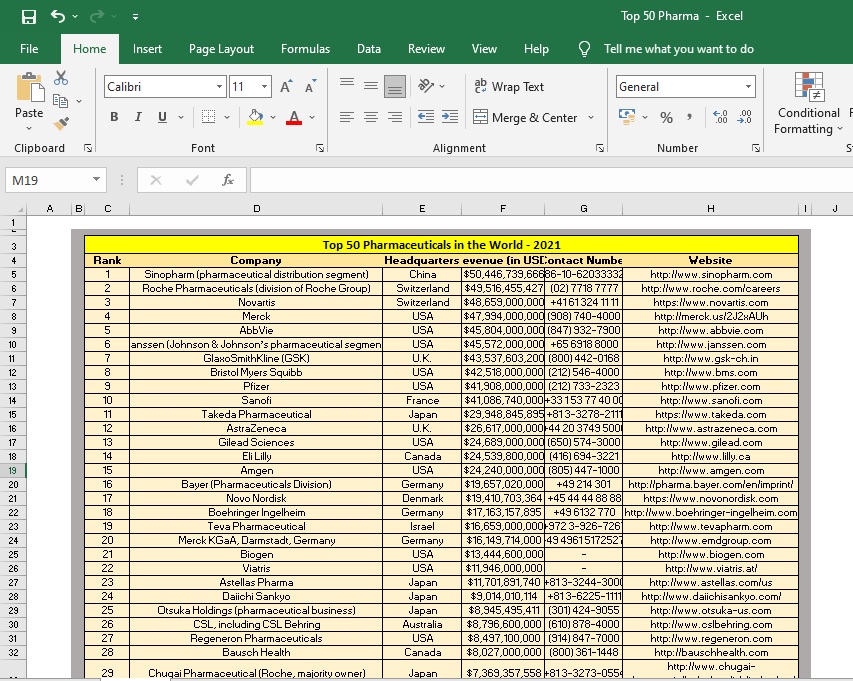The height and width of the screenshot is (681, 853).
Task: Open the font size dropdown
Action: click(x=264, y=86)
